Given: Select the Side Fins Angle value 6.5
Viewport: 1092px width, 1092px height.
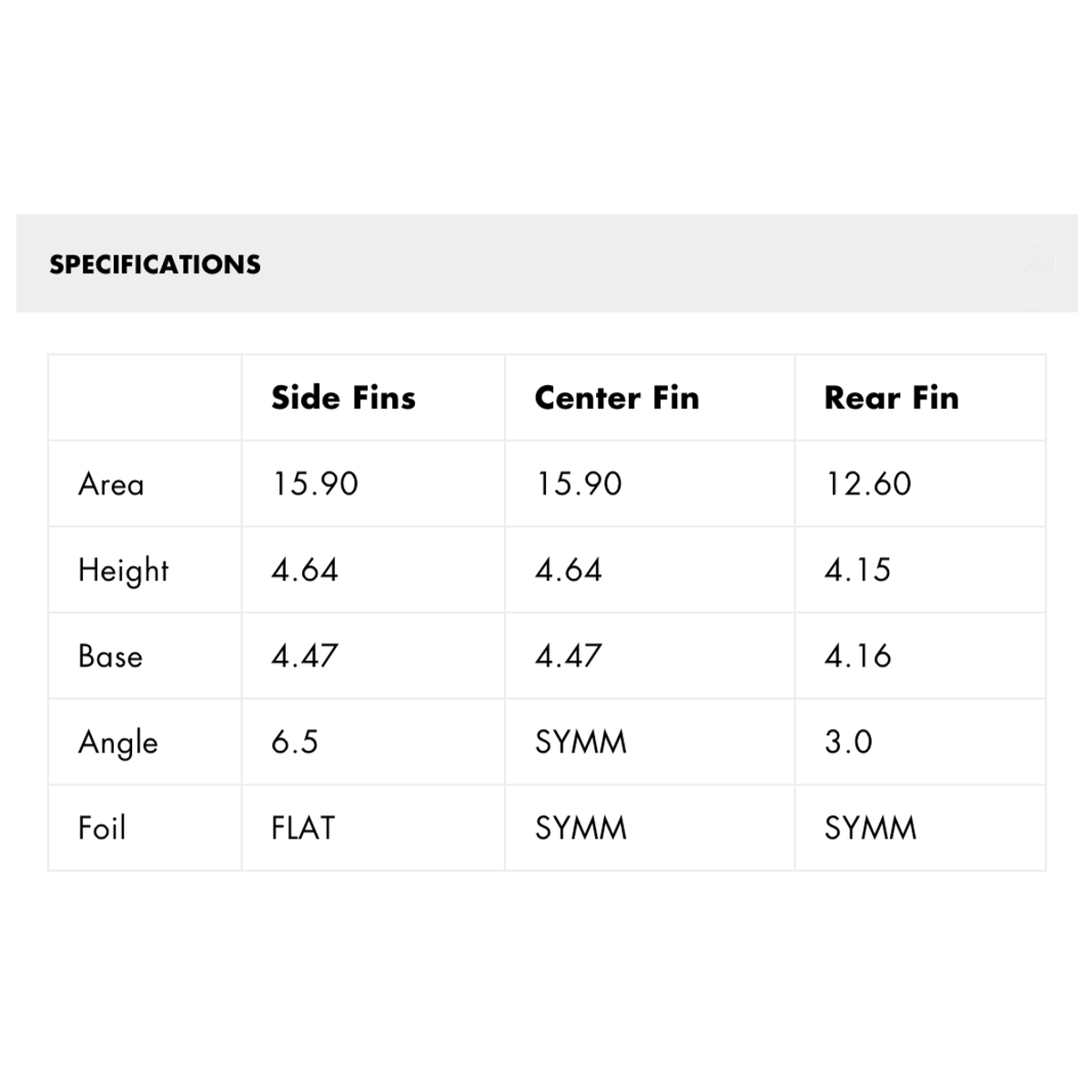Looking at the screenshot, I should click(294, 742).
